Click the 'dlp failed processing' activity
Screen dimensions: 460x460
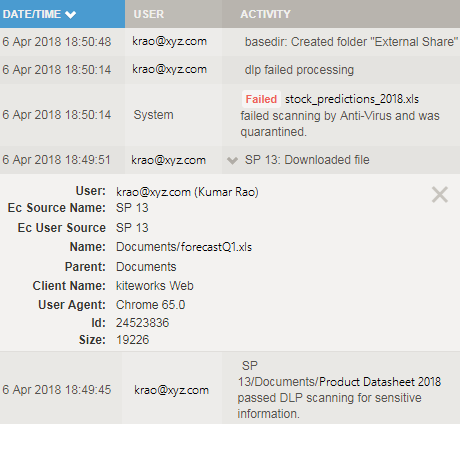click(299, 70)
